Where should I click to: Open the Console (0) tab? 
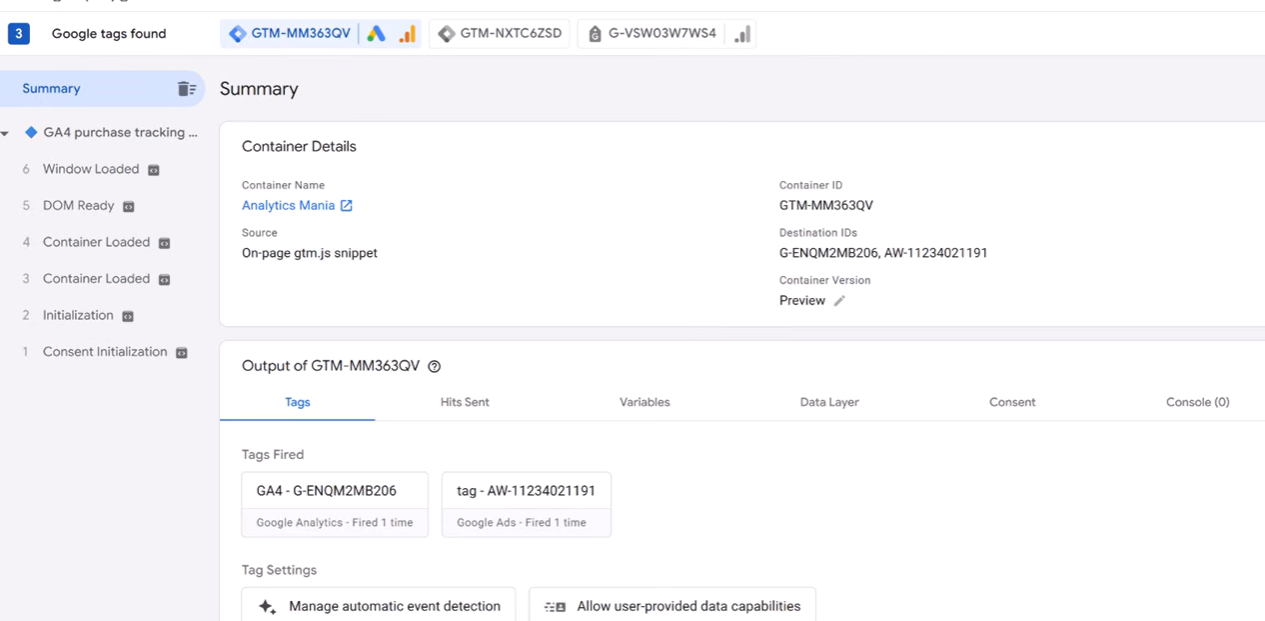[1197, 402]
